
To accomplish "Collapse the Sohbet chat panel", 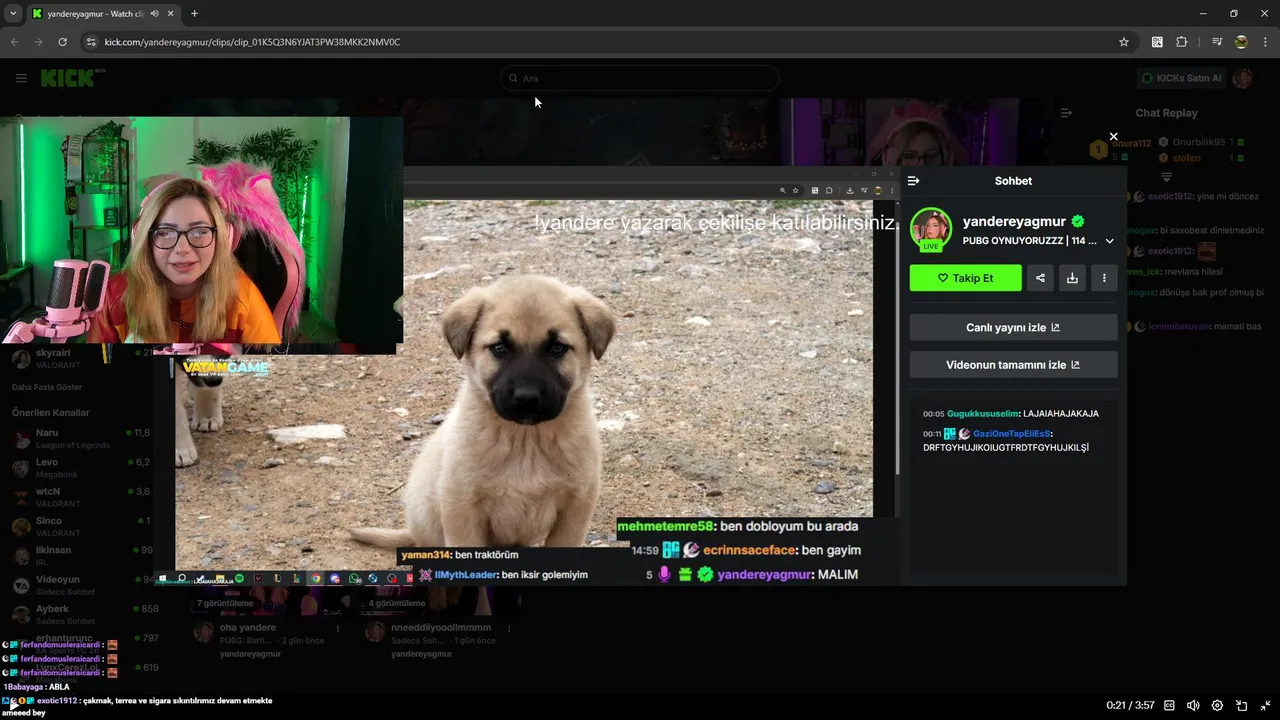I will click(913, 181).
